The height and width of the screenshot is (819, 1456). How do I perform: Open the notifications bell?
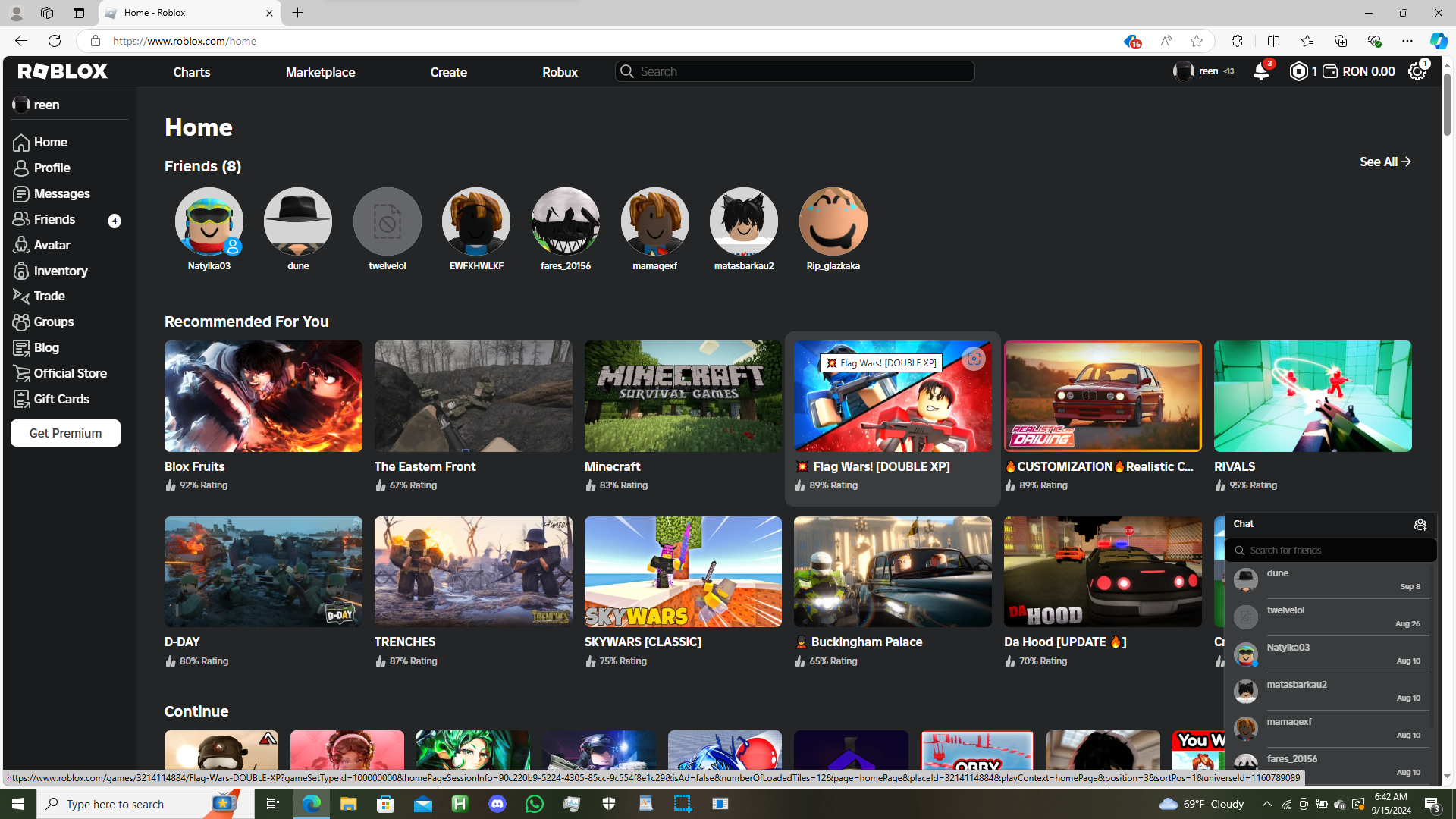(x=1260, y=71)
